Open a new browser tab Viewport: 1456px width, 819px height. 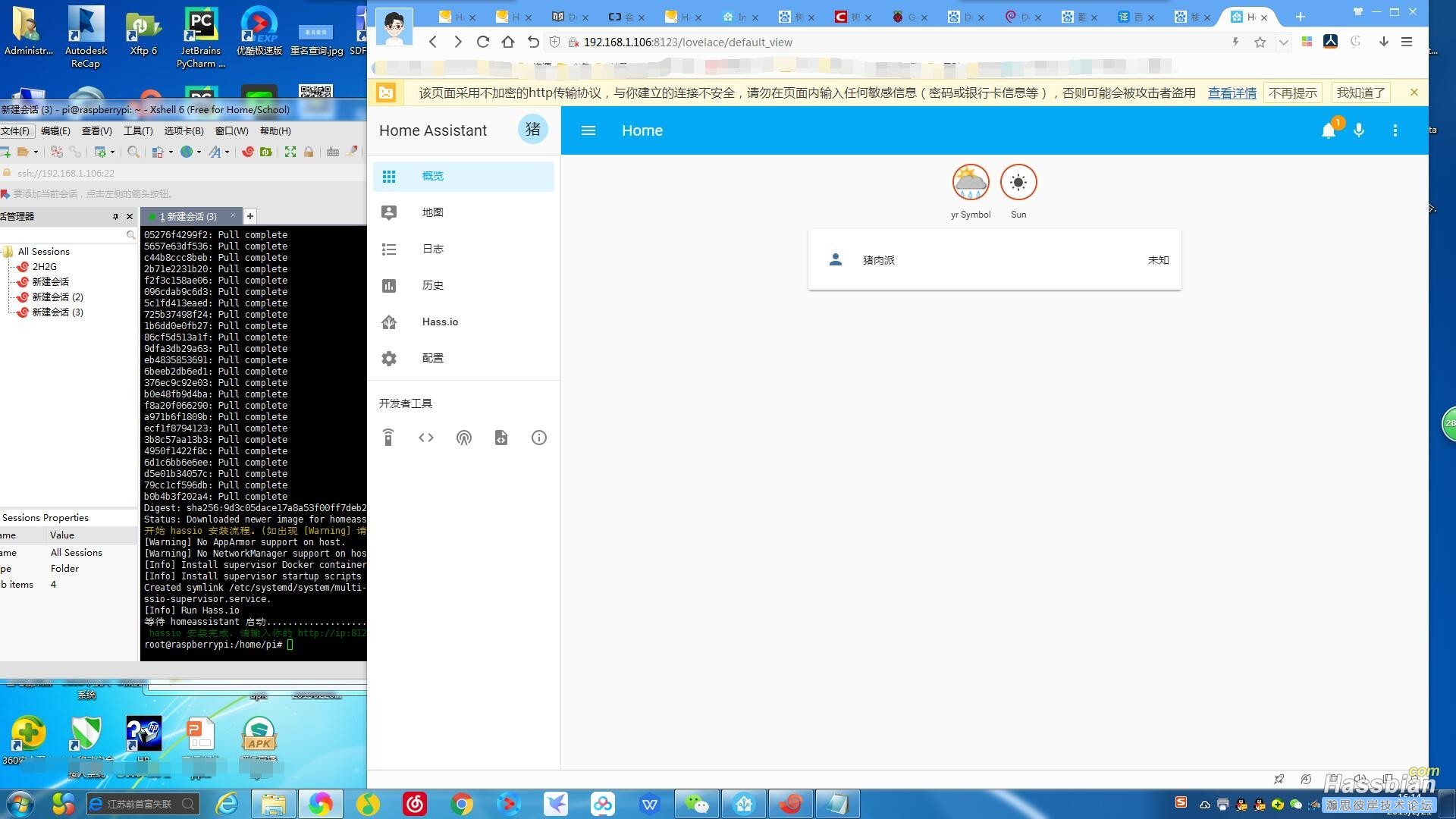[x=1300, y=17]
